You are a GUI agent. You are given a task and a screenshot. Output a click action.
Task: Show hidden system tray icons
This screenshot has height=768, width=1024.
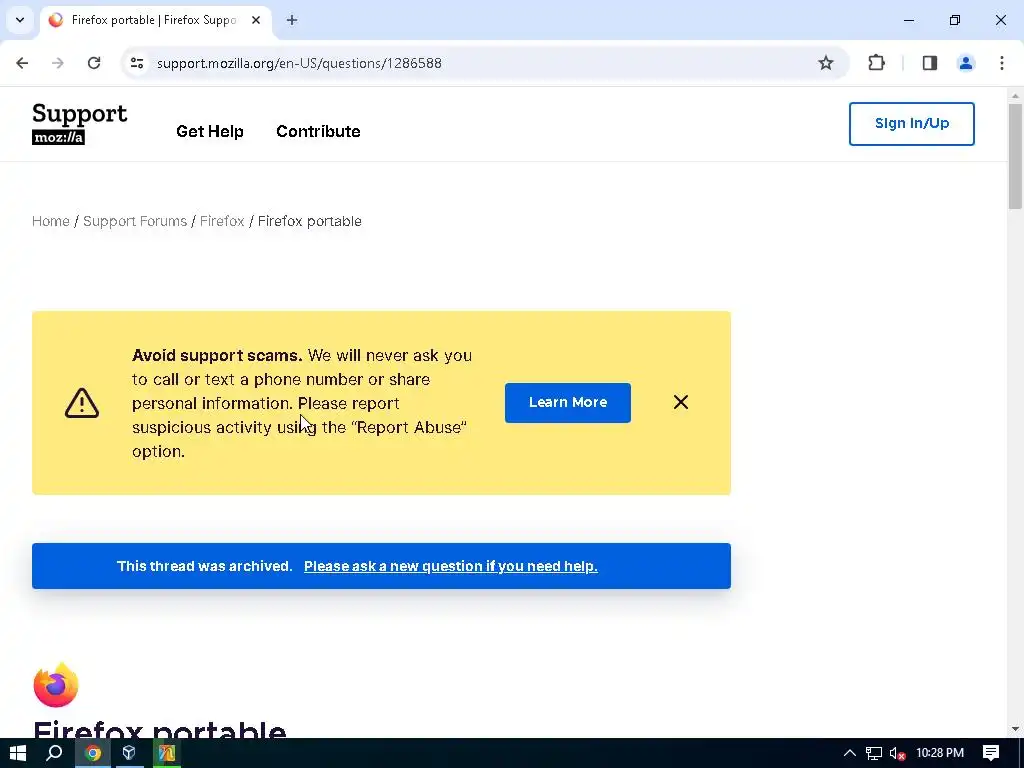(850, 753)
